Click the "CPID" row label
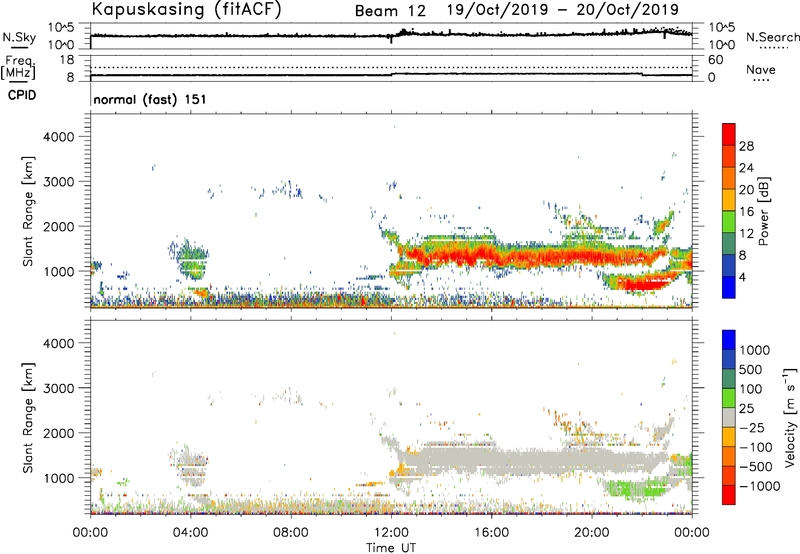 click(x=22, y=95)
